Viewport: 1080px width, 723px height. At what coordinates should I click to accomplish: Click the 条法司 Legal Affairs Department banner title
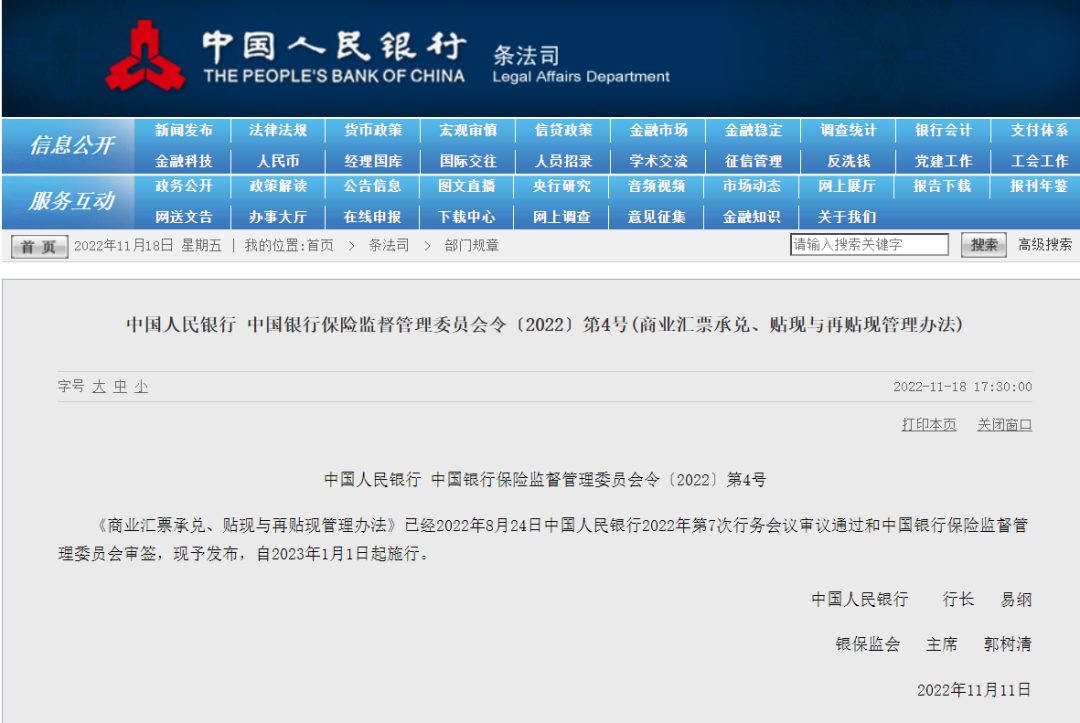click(x=581, y=64)
